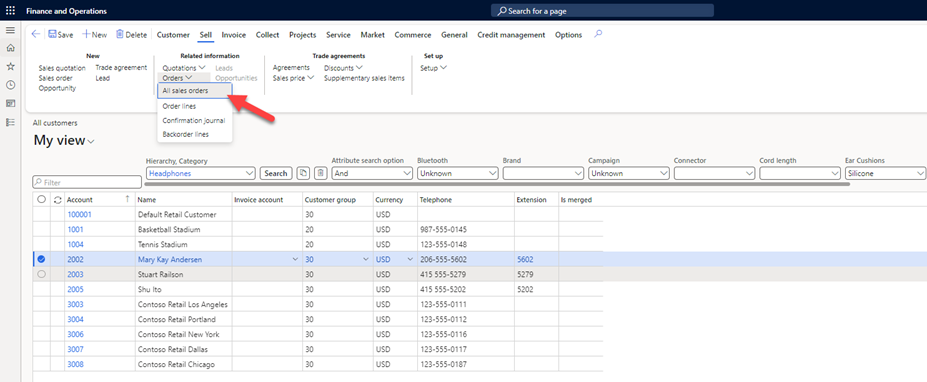
Task: Expand the navigation pane hamburger icon
Action: click(x=10, y=30)
